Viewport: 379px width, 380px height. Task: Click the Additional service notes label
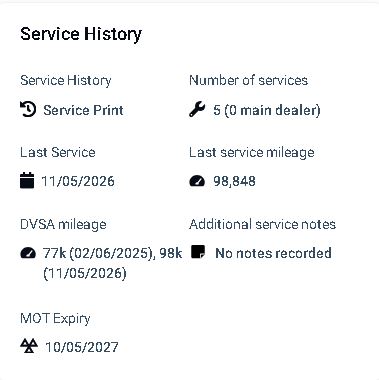pyautogui.click(x=262, y=224)
